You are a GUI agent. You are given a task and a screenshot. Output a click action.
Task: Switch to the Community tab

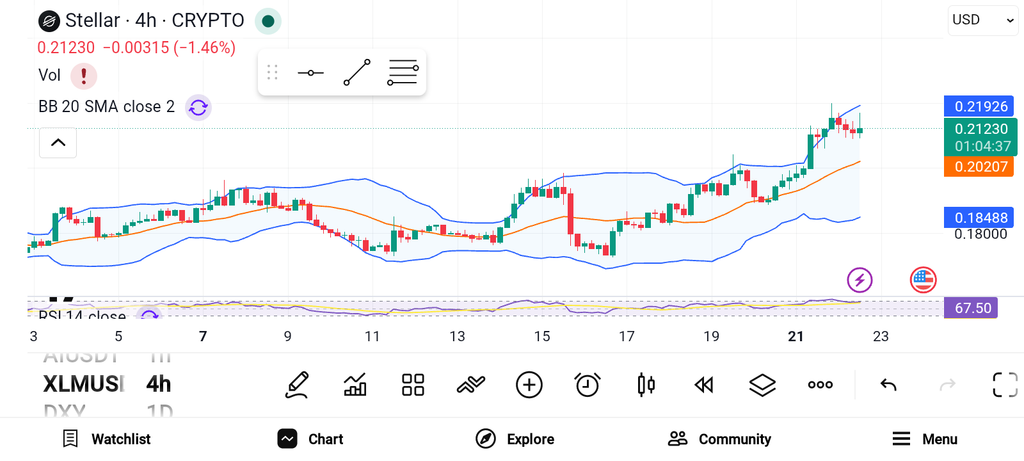pos(719,439)
